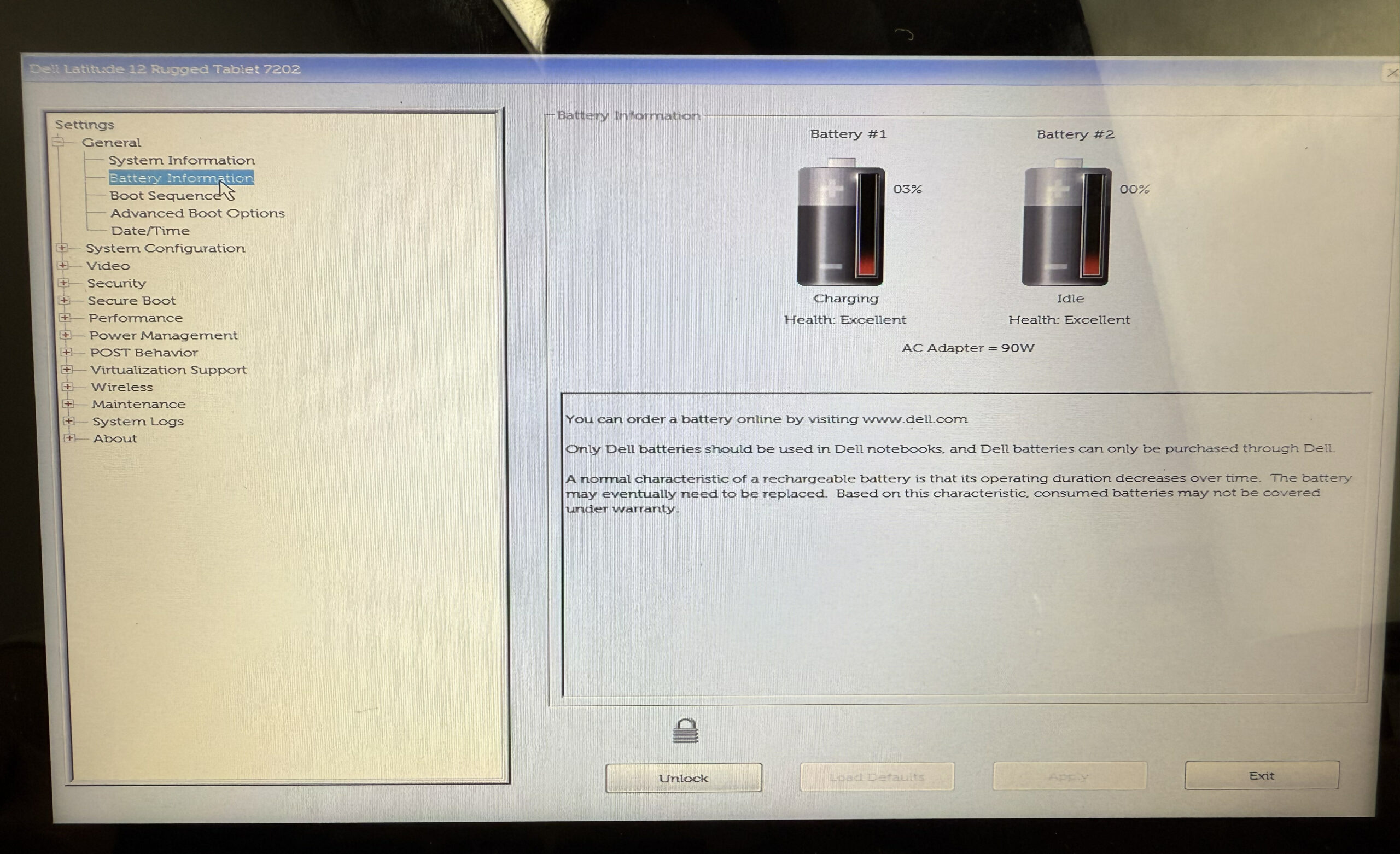Expand the Video settings node
Viewport: 1400px width, 854px height.
[x=62, y=265]
